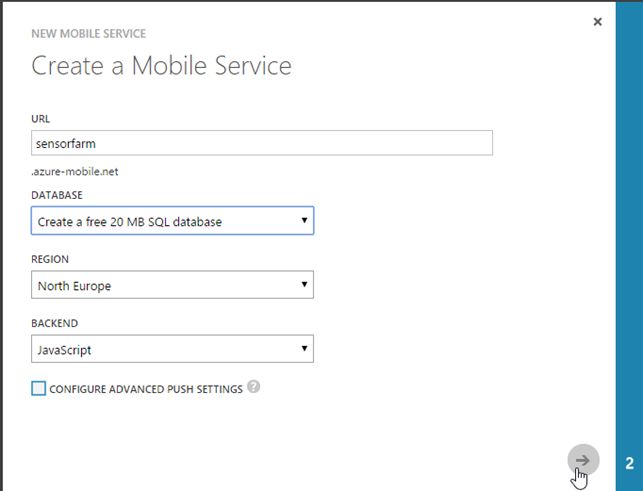Open the Database dropdown
The height and width of the screenshot is (491, 643).
(172, 221)
